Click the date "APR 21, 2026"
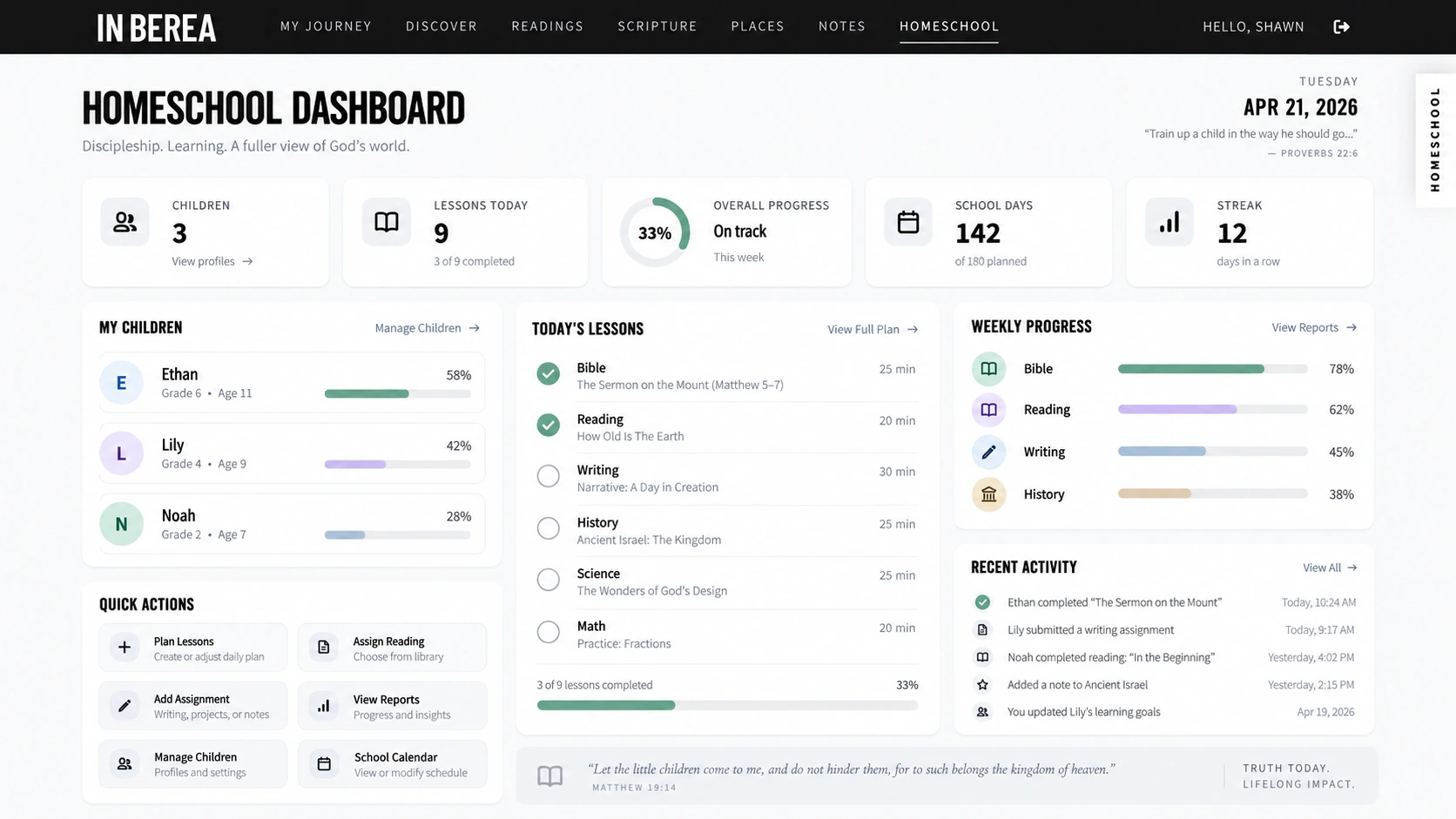The image size is (1456, 819). pyautogui.click(x=1300, y=107)
